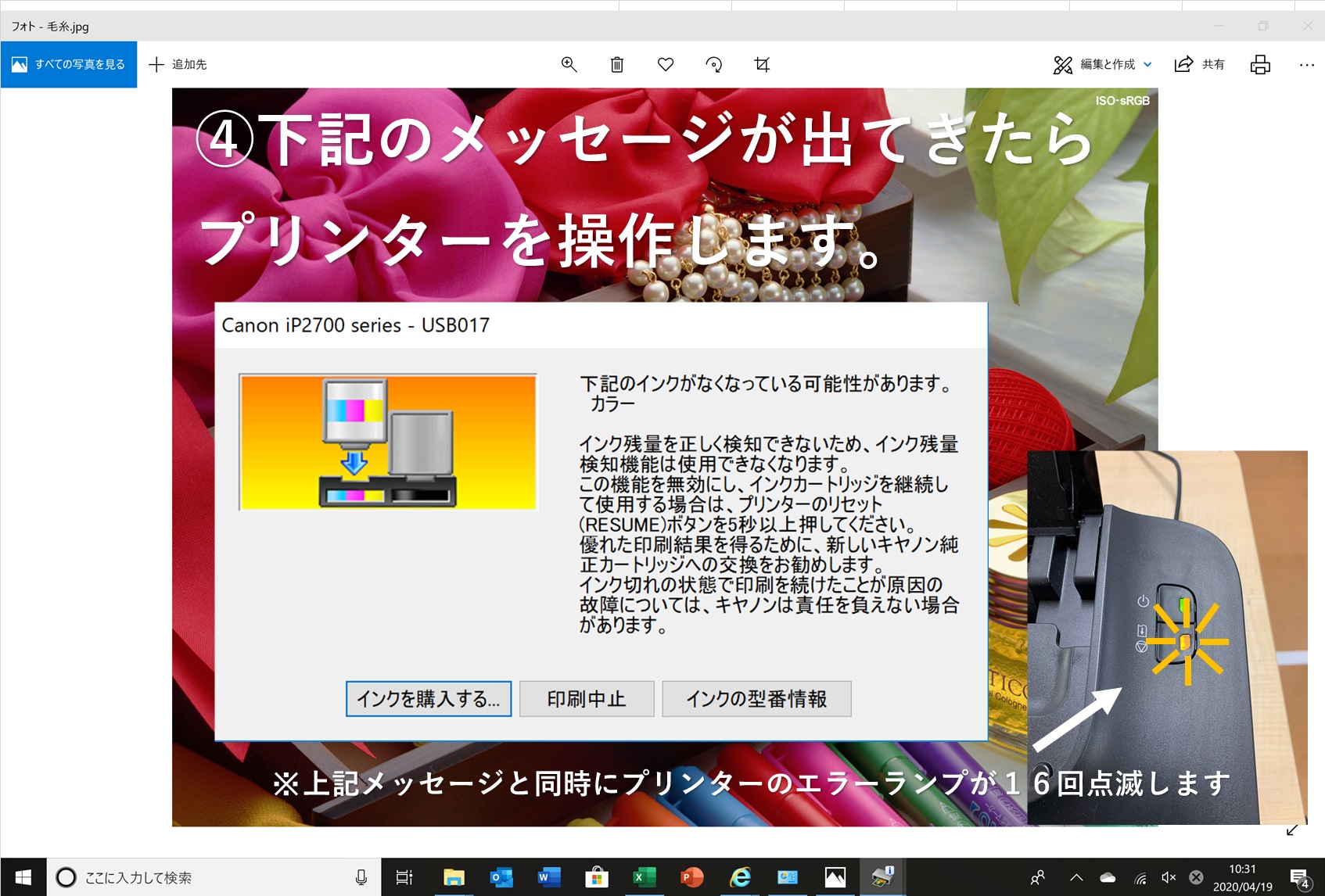
Task: Open the notification action center
Action: click(x=1299, y=877)
